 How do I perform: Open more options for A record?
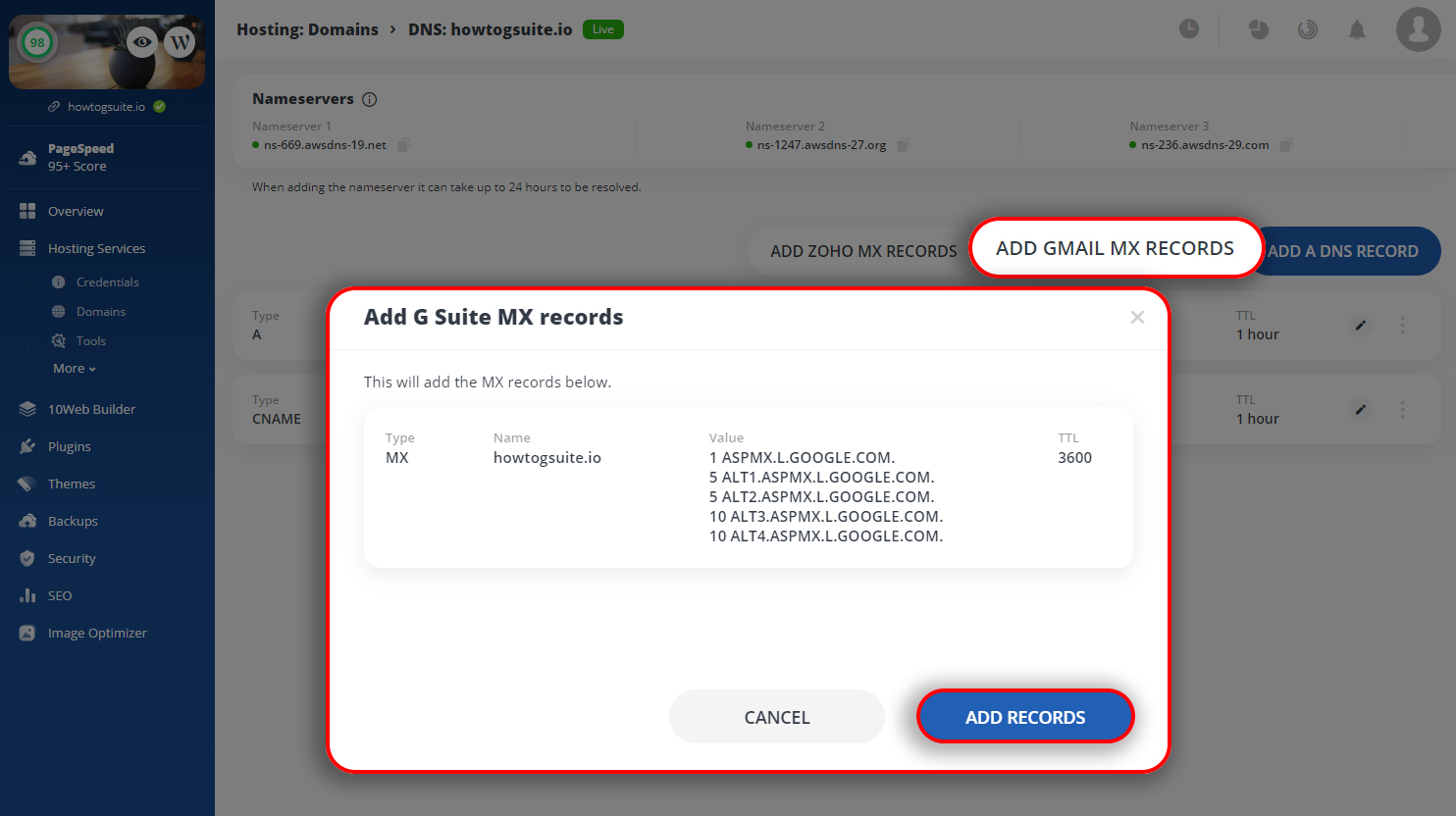point(1402,325)
